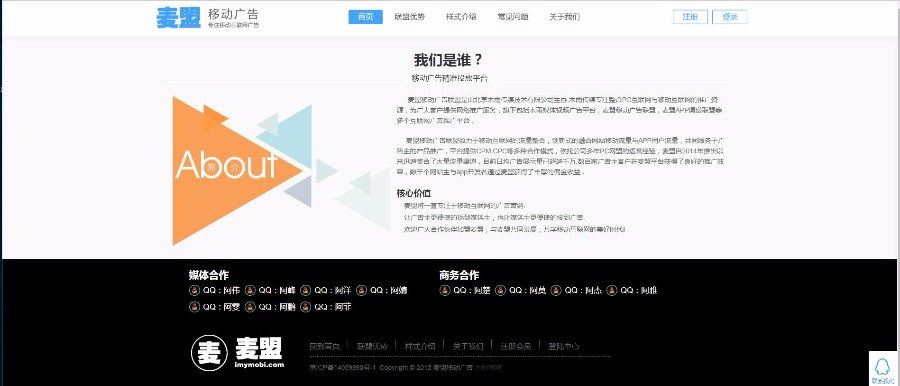This screenshot has height=386, width=900.
Task: Click the footer 注册会员 link
Action: pyautogui.click(x=516, y=346)
